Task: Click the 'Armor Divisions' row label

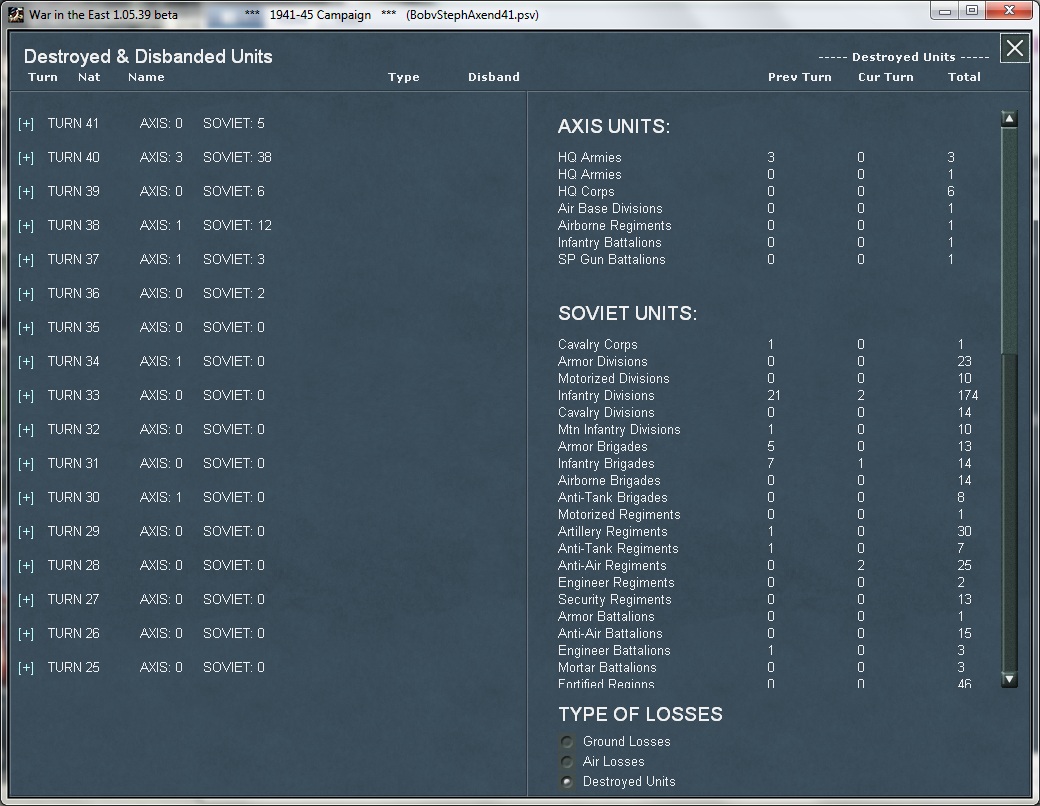Action: pos(602,362)
